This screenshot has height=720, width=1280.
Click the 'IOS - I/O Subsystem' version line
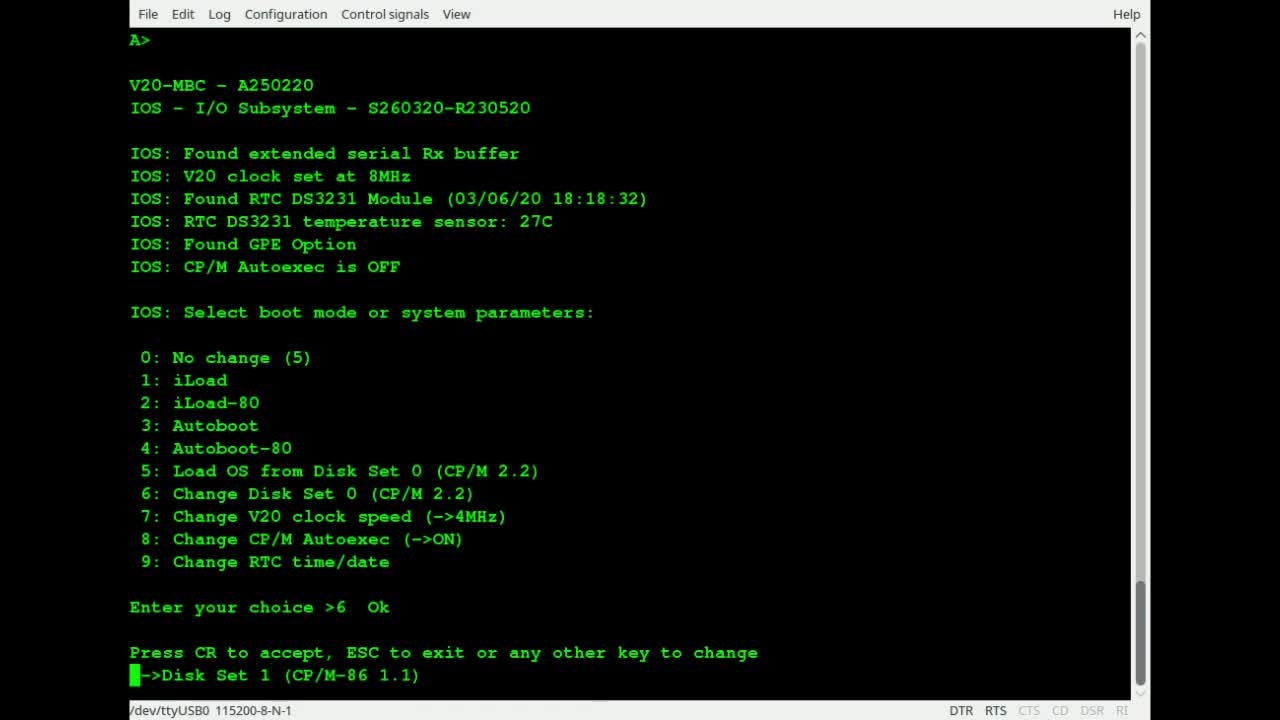point(330,108)
